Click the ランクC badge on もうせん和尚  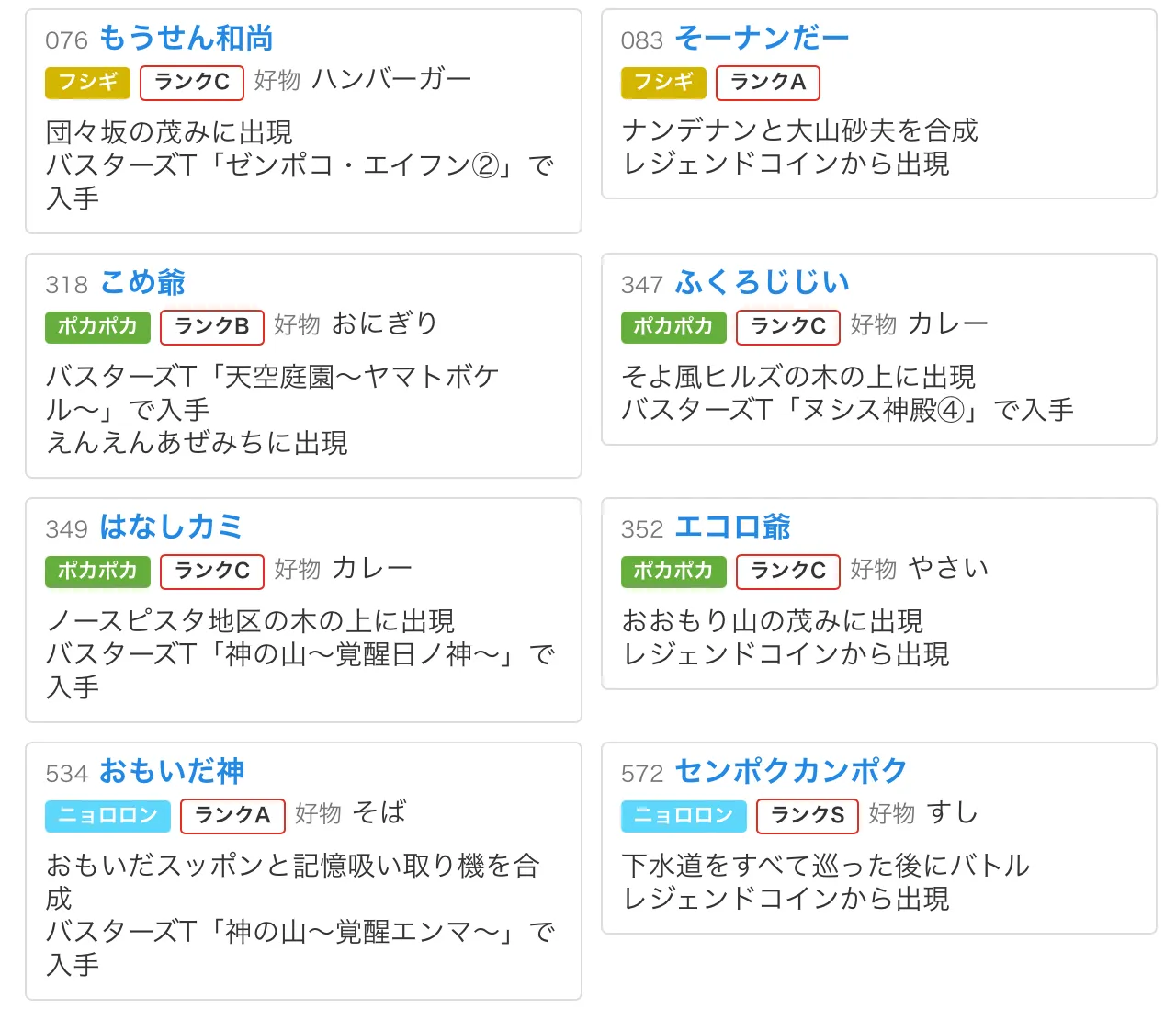pyautogui.click(x=192, y=83)
